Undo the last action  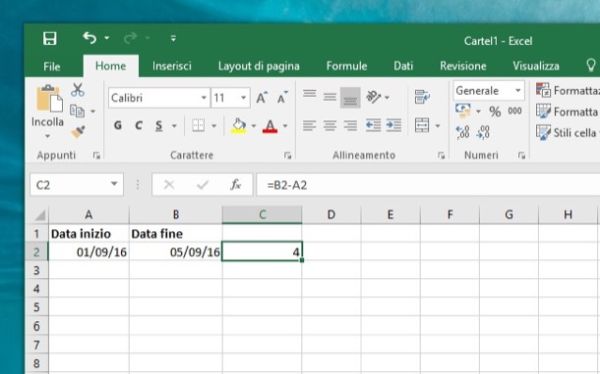click(x=90, y=38)
